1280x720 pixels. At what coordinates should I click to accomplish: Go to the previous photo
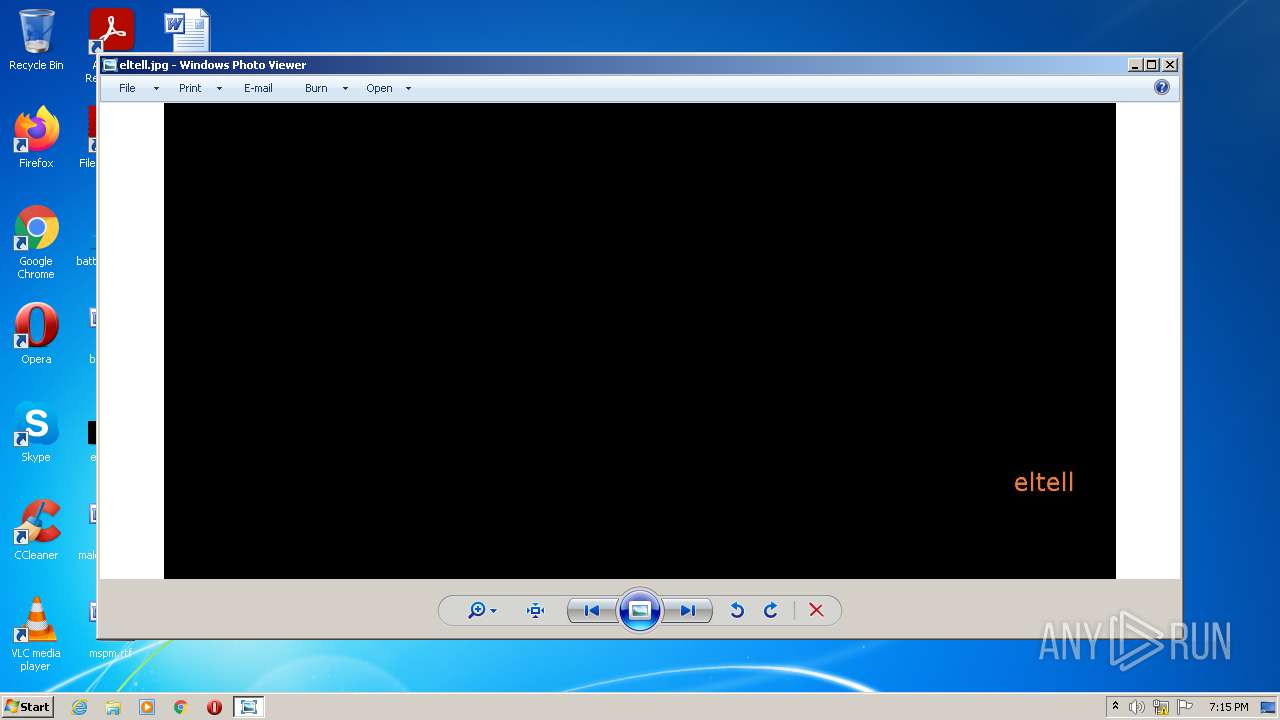click(592, 610)
